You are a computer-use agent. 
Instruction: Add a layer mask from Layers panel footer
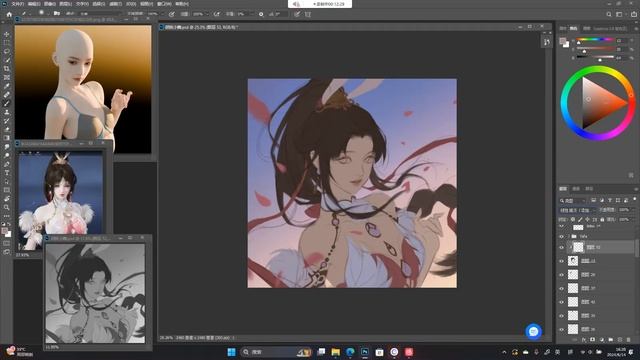592,339
